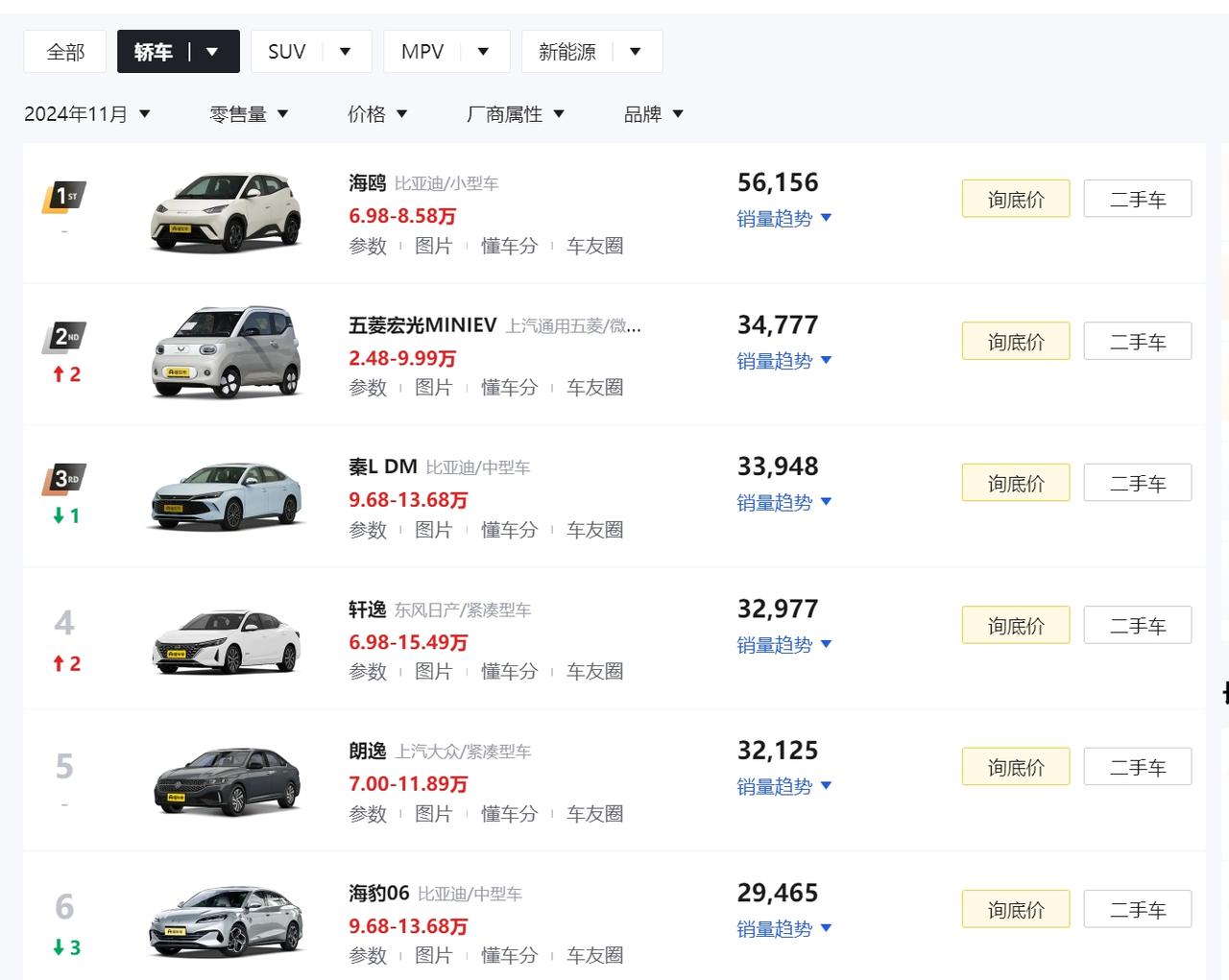Open the 零售量 filter dropdown
Image resolution: width=1229 pixels, height=980 pixels.
point(249,114)
